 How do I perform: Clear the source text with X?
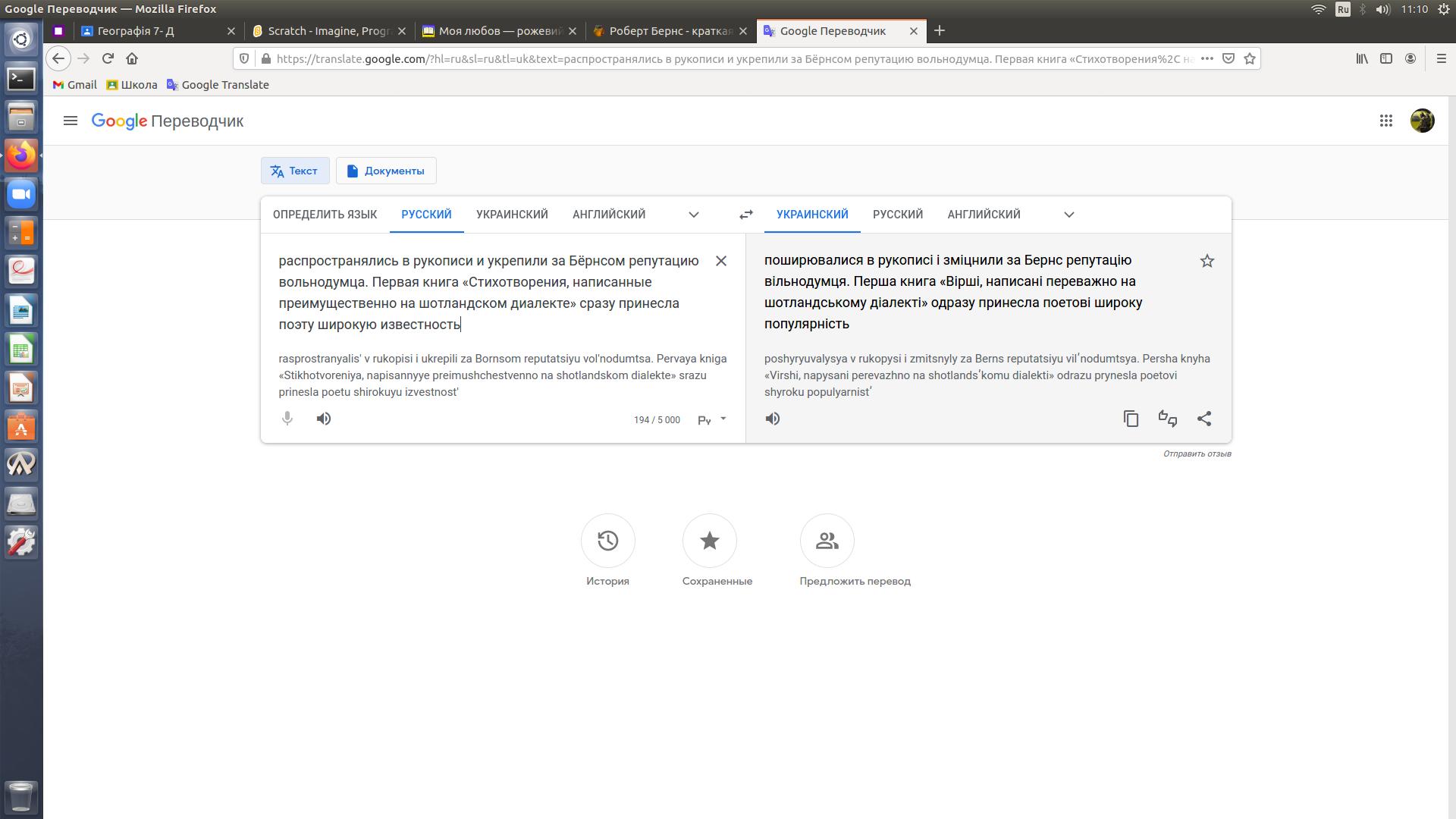click(x=721, y=261)
